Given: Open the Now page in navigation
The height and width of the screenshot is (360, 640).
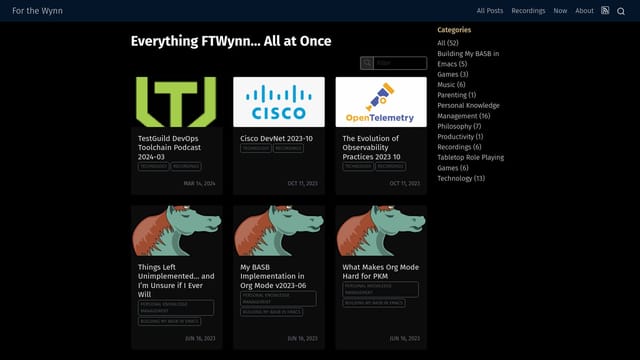Looking at the screenshot, I should point(560,11).
